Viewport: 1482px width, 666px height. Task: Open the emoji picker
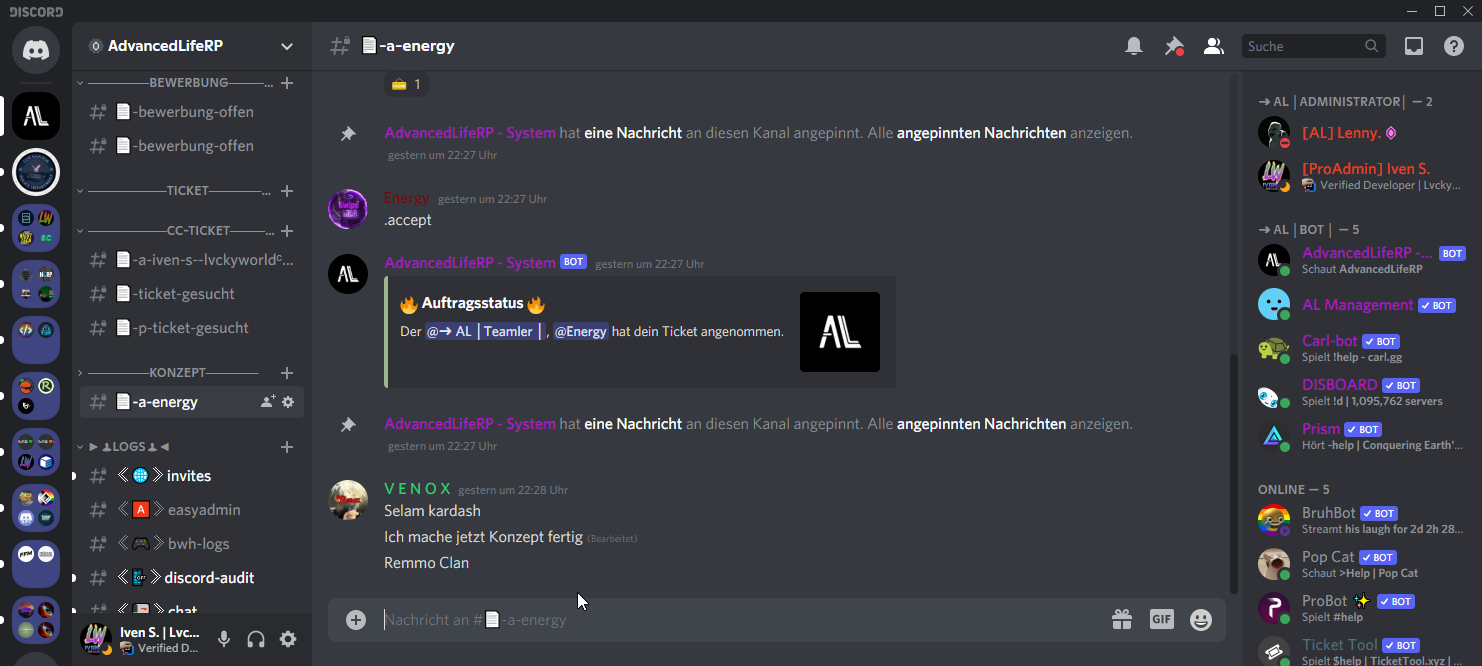click(x=1201, y=620)
